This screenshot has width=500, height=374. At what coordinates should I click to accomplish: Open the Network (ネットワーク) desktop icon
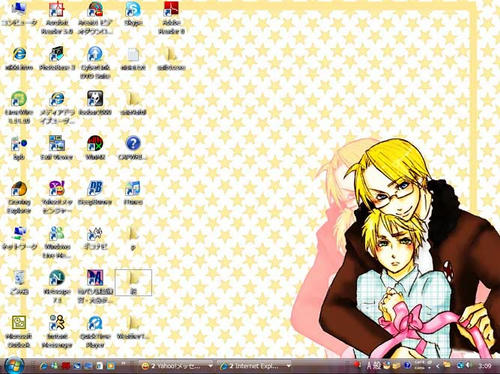19,238
